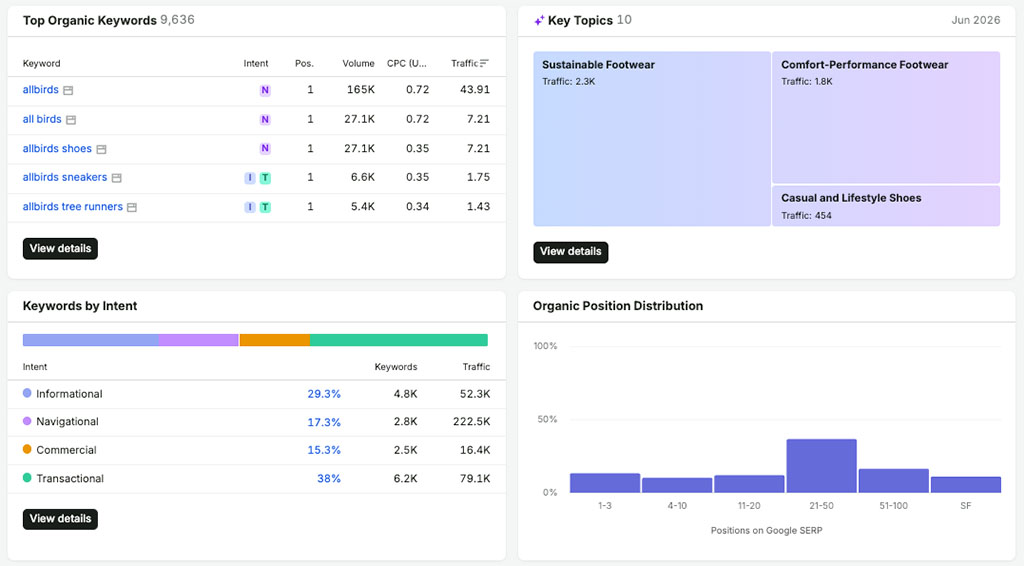Image resolution: width=1024 pixels, height=566 pixels.
Task: Open SERP icon next to allbirds keyword
Action: point(68,91)
